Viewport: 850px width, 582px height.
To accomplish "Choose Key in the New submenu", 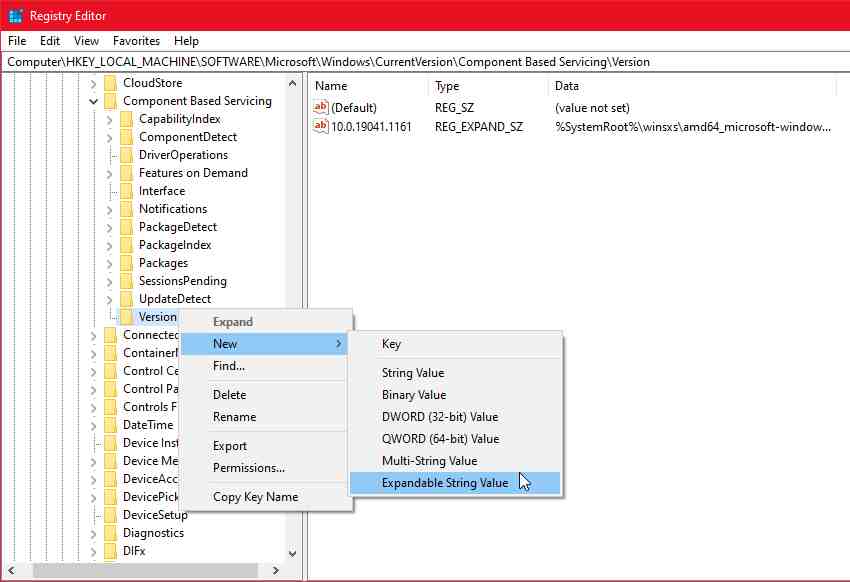I will coord(455,344).
